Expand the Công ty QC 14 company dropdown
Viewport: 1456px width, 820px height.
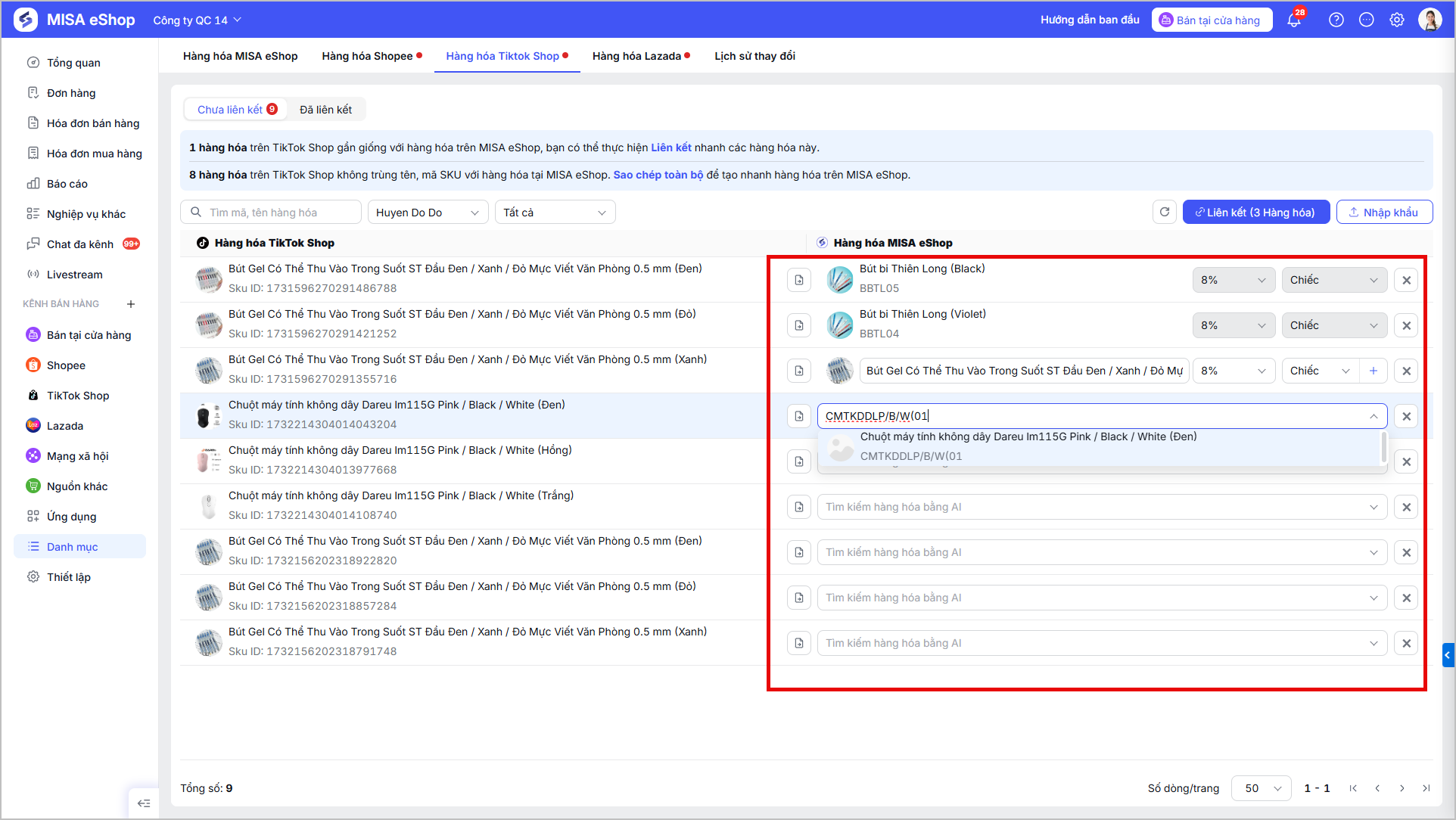coord(197,20)
